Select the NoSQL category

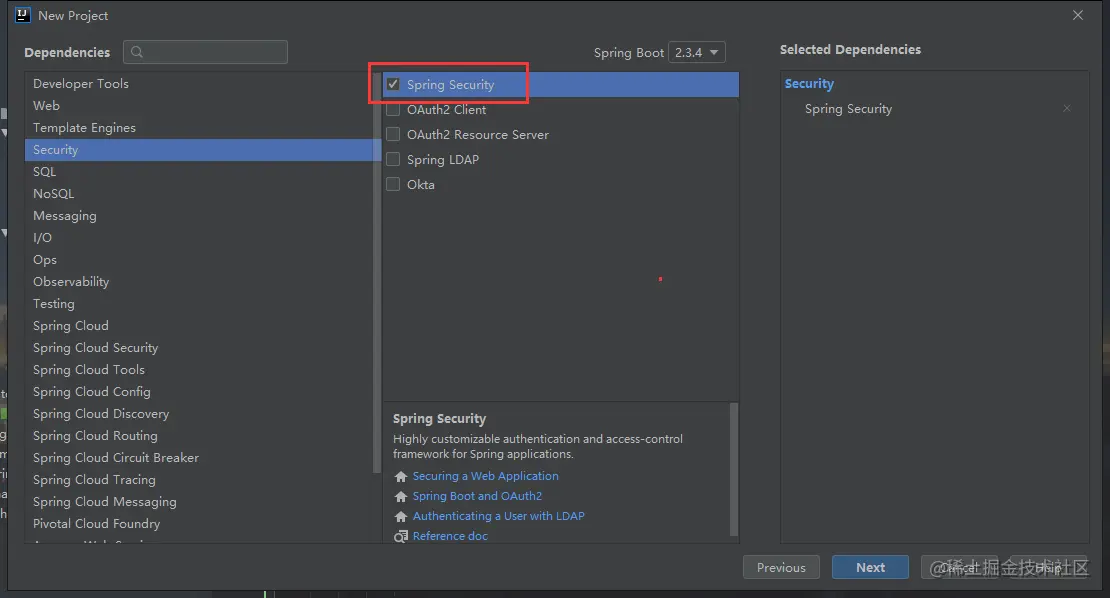tap(202, 193)
